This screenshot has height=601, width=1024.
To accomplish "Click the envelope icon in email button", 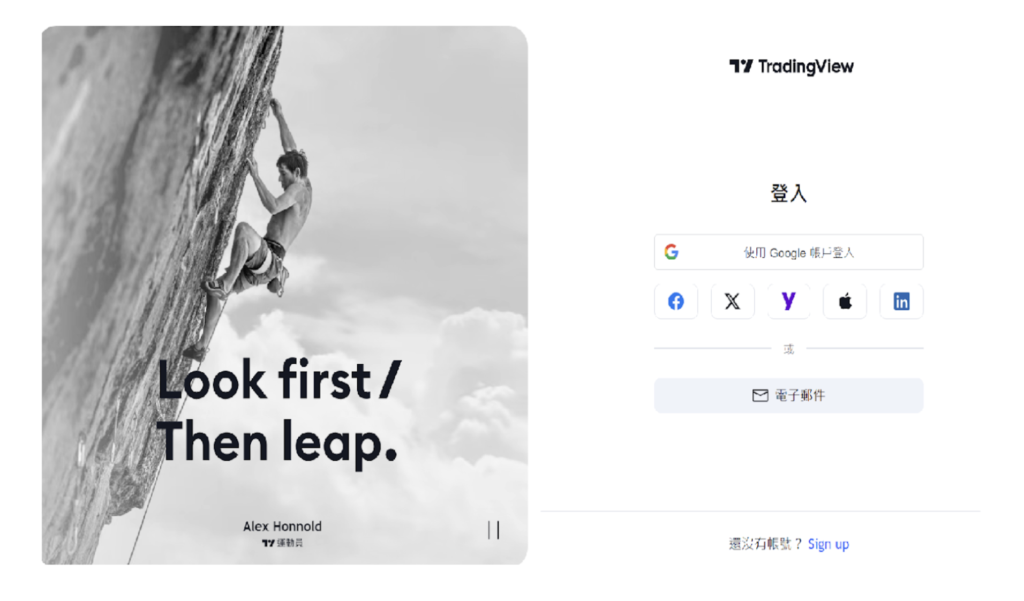I will point(760,395).
